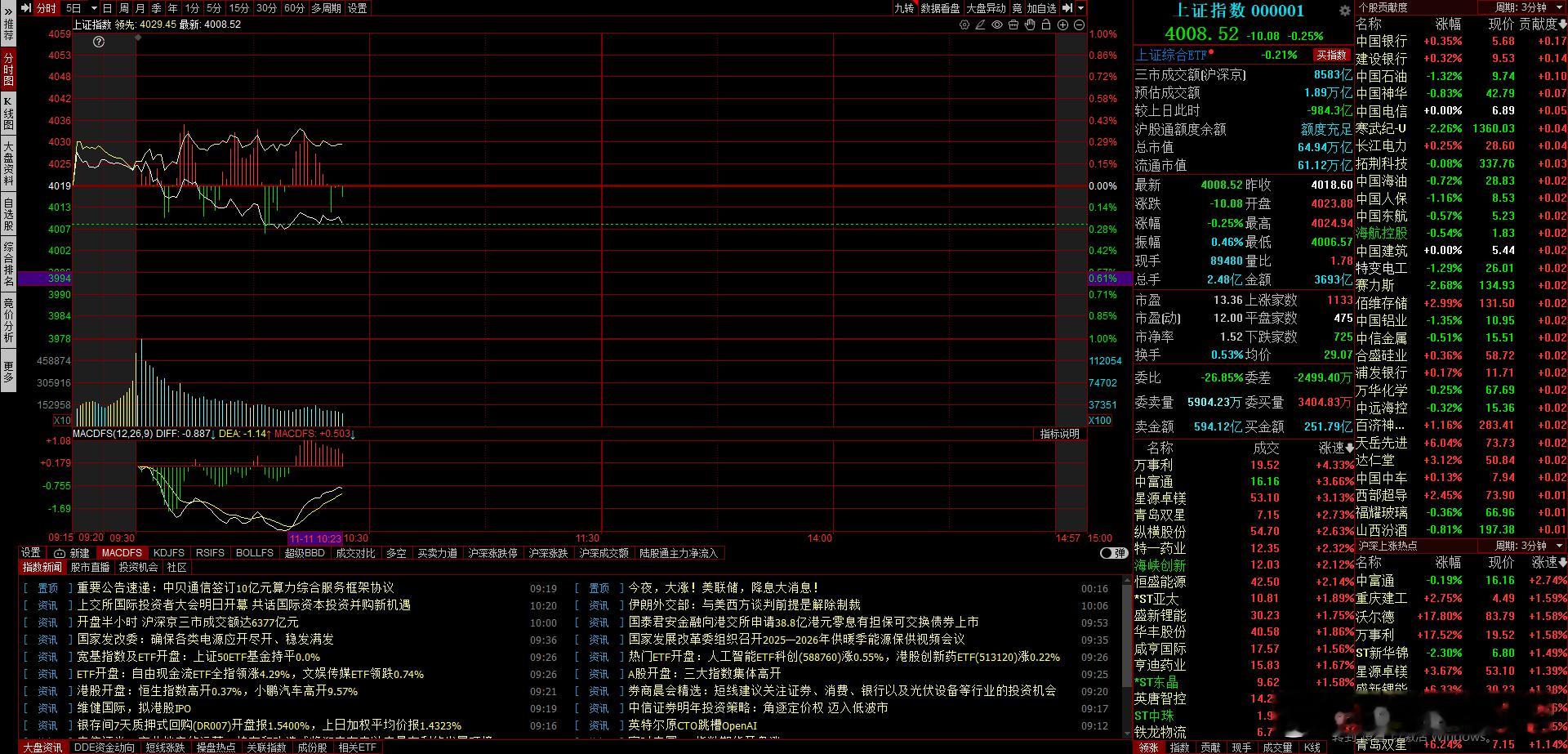Click the 九转 indicator button
The width and height of the screenshot is (1568, 754).
[x=904, y=8]
